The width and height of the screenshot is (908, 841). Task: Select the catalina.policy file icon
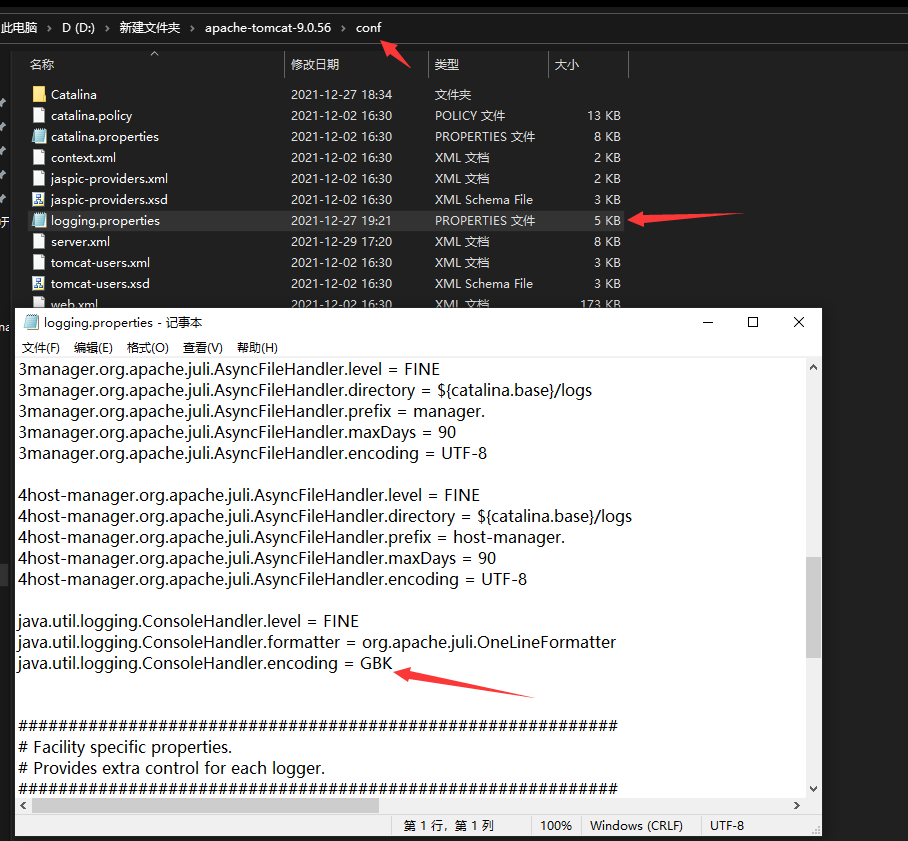tap(37, 115)
